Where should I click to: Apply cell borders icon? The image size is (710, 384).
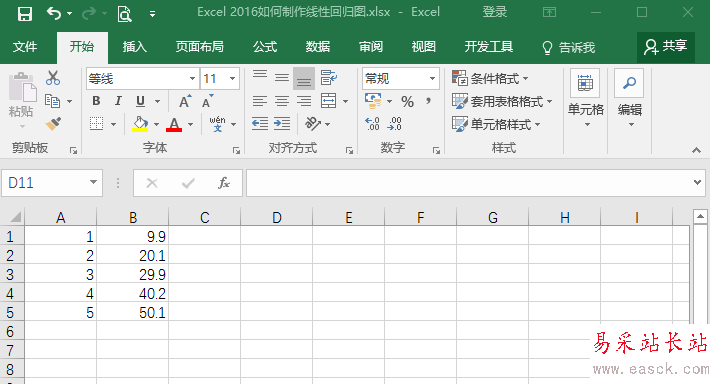coord(96,124)
